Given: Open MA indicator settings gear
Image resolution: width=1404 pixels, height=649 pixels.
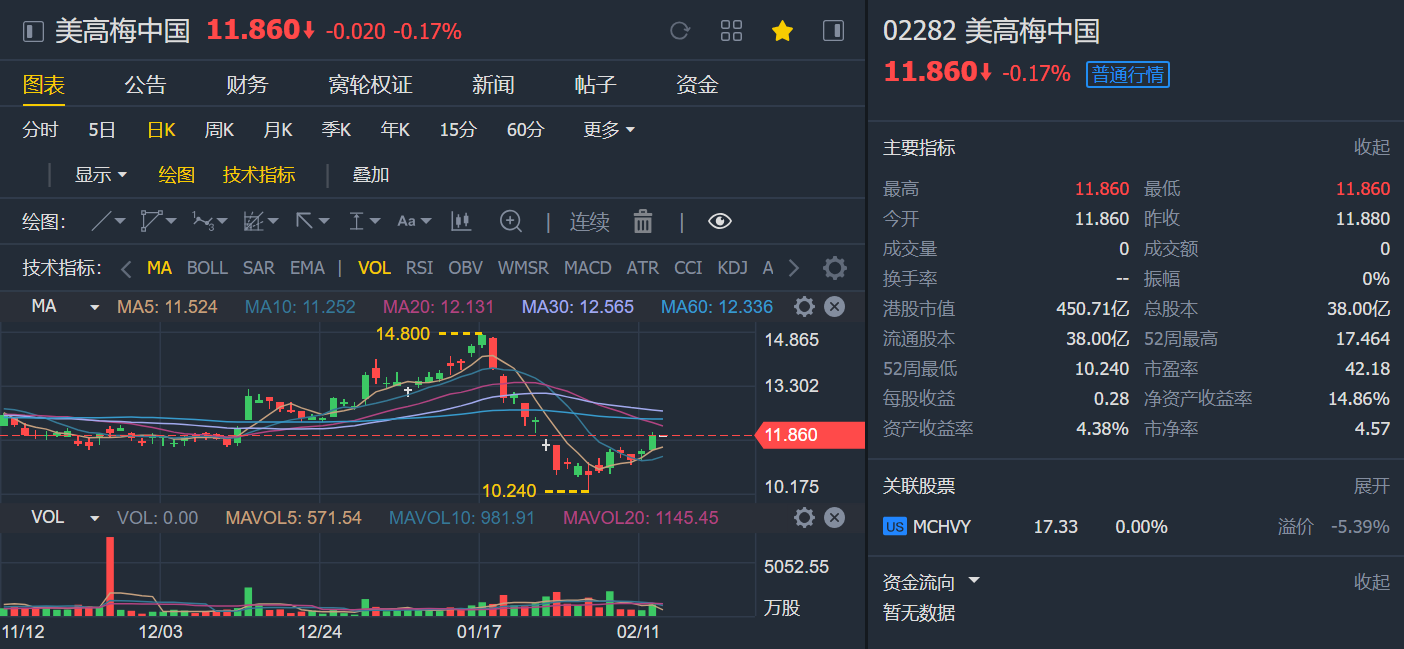Looking at the screenshot, I should tap(804, 307).
